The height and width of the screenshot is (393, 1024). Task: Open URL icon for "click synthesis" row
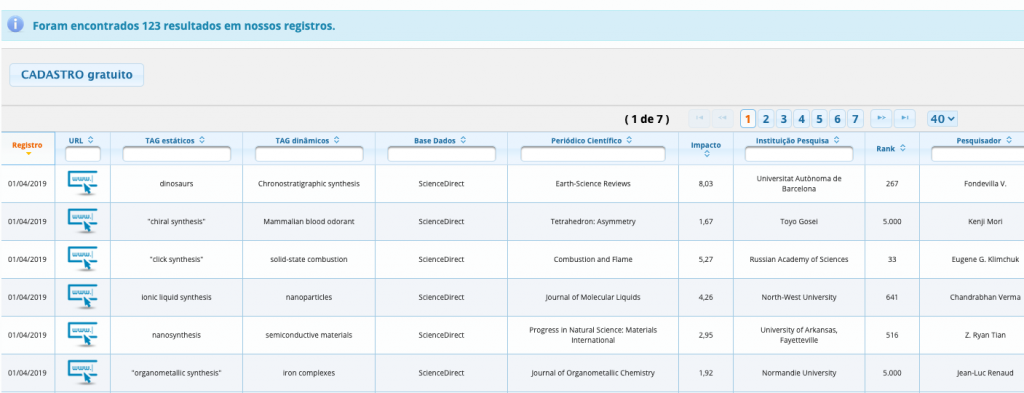click(83, 259)
